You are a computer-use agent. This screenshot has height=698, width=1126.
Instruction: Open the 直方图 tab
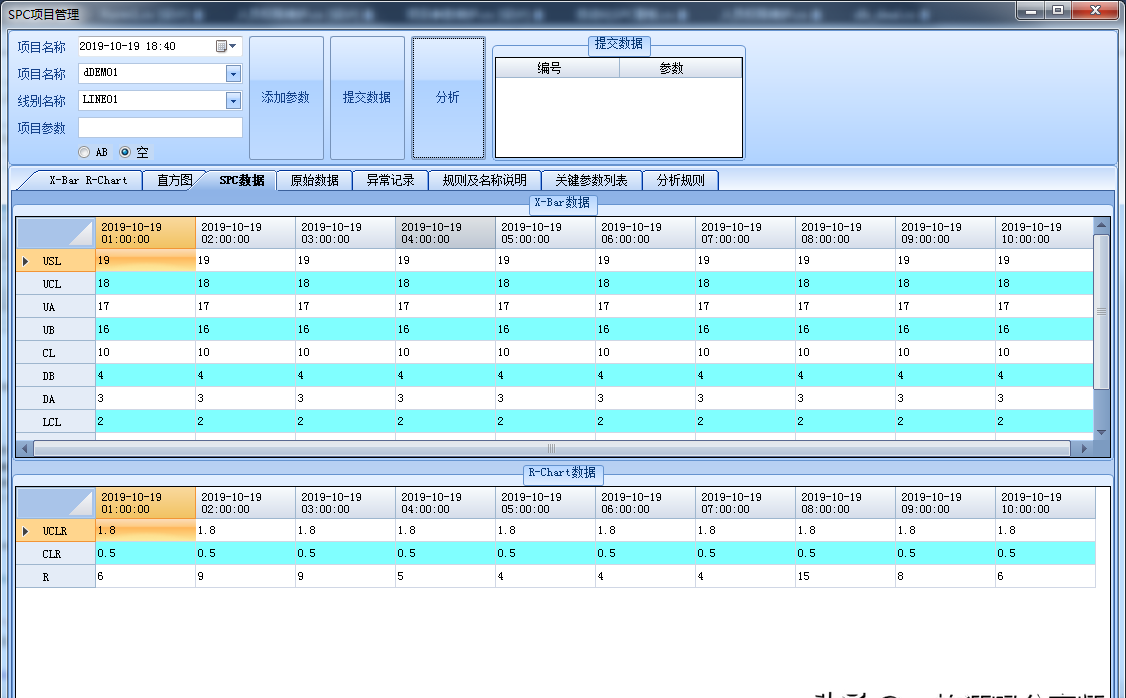pos(174,181)
